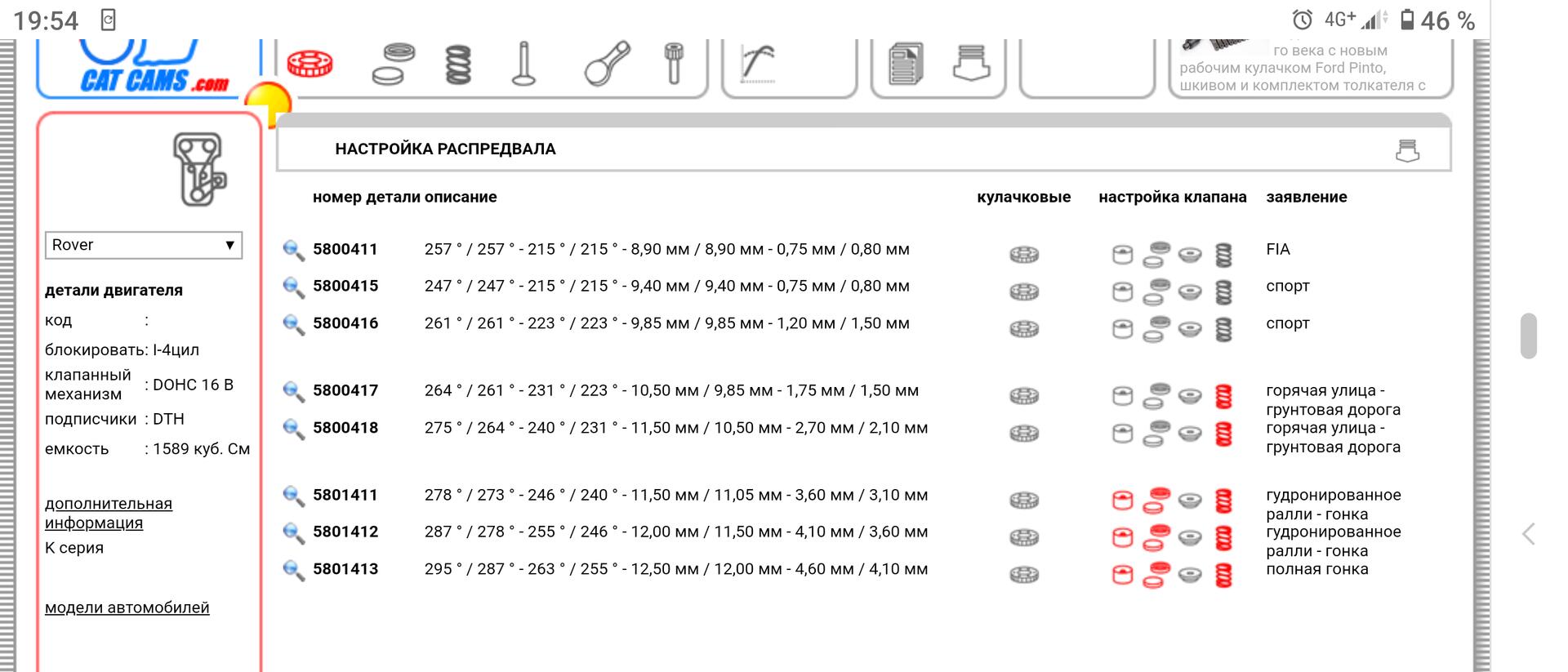This screenshot has height=672, width=1568.
Task: Click the valve icon in top toolbar
Action: point(523,64)
